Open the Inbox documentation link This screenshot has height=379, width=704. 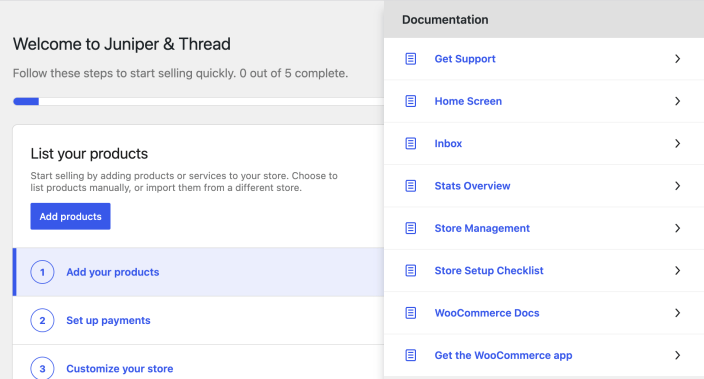pyautogui.click(x=448, y=143)
